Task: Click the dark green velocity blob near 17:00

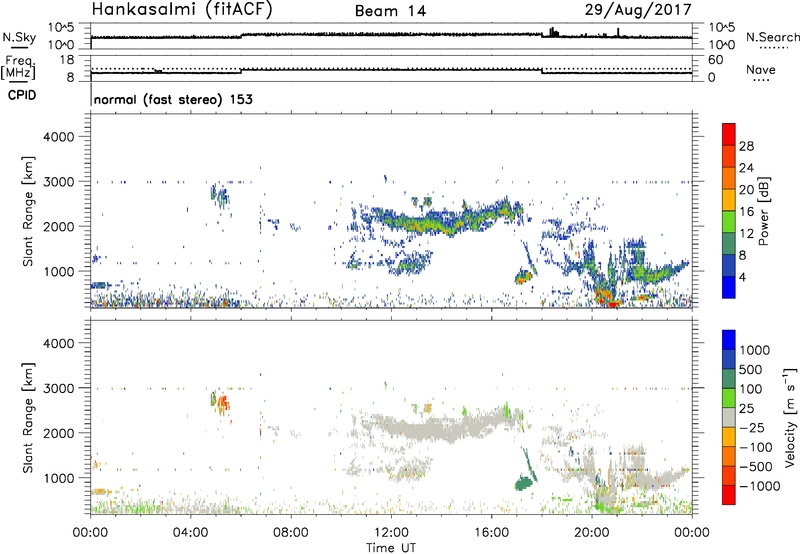Action: tap(523, 483)
